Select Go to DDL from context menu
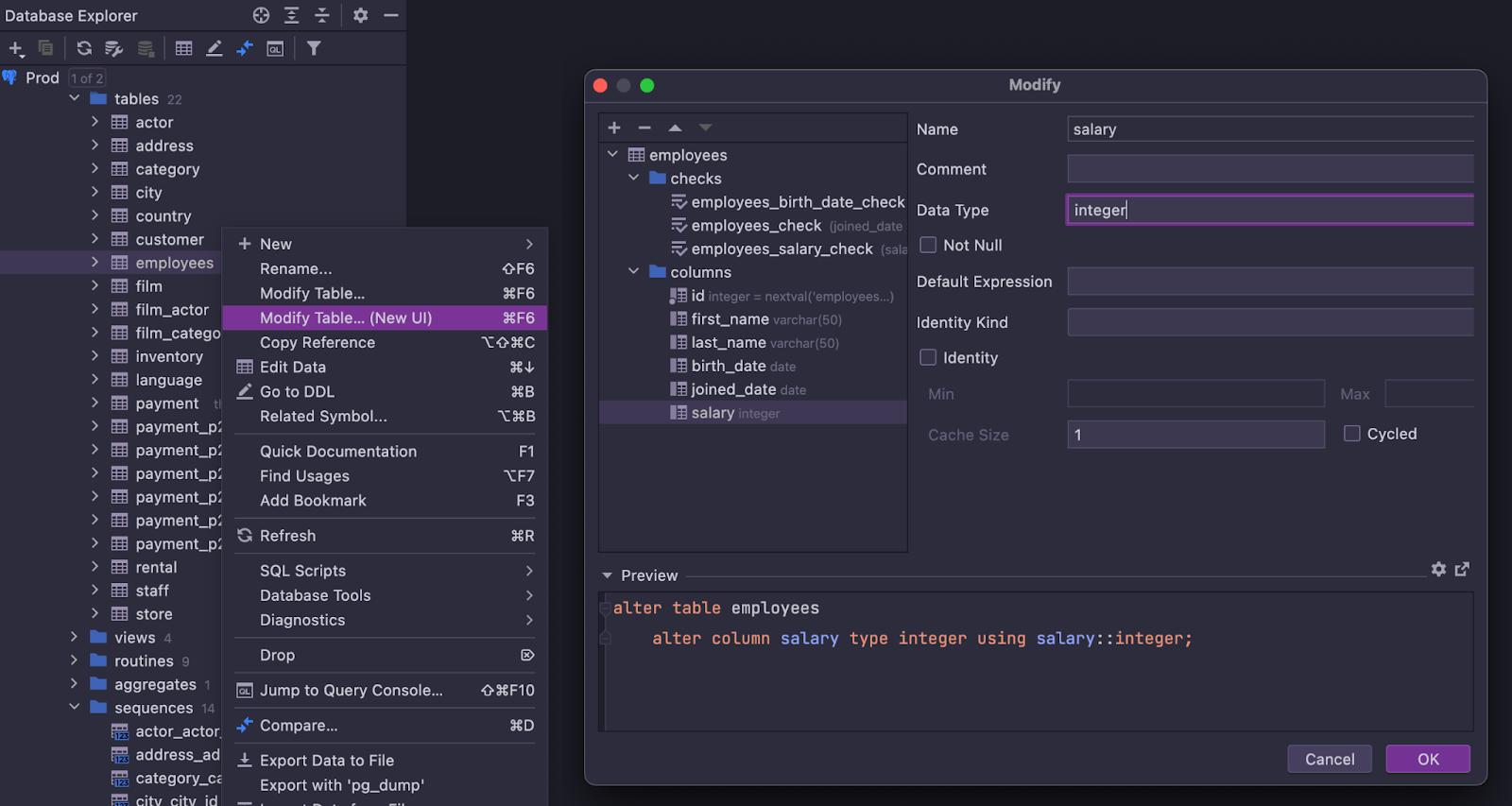Screen dimensions: 1512x806 [297, 391]
